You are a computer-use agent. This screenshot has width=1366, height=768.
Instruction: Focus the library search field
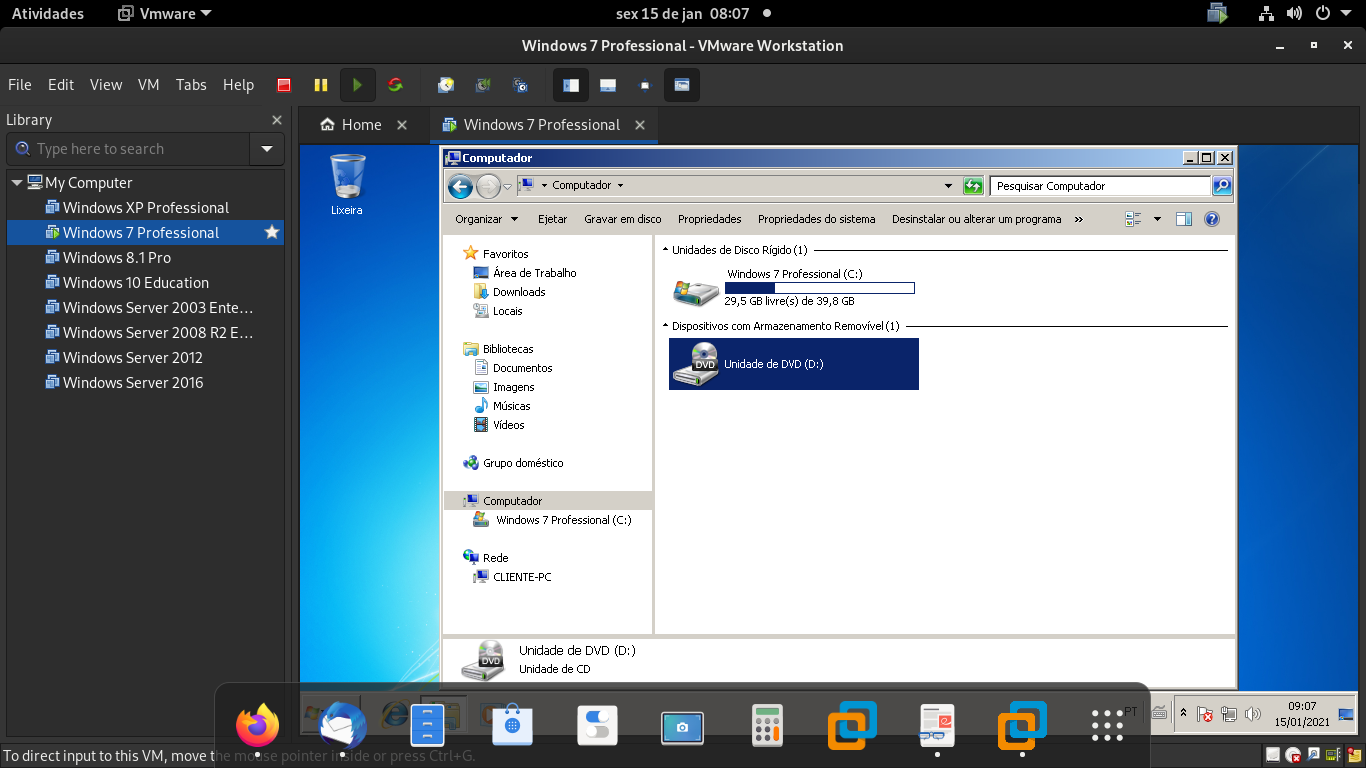pyautogui.click(x=128, y=149)
